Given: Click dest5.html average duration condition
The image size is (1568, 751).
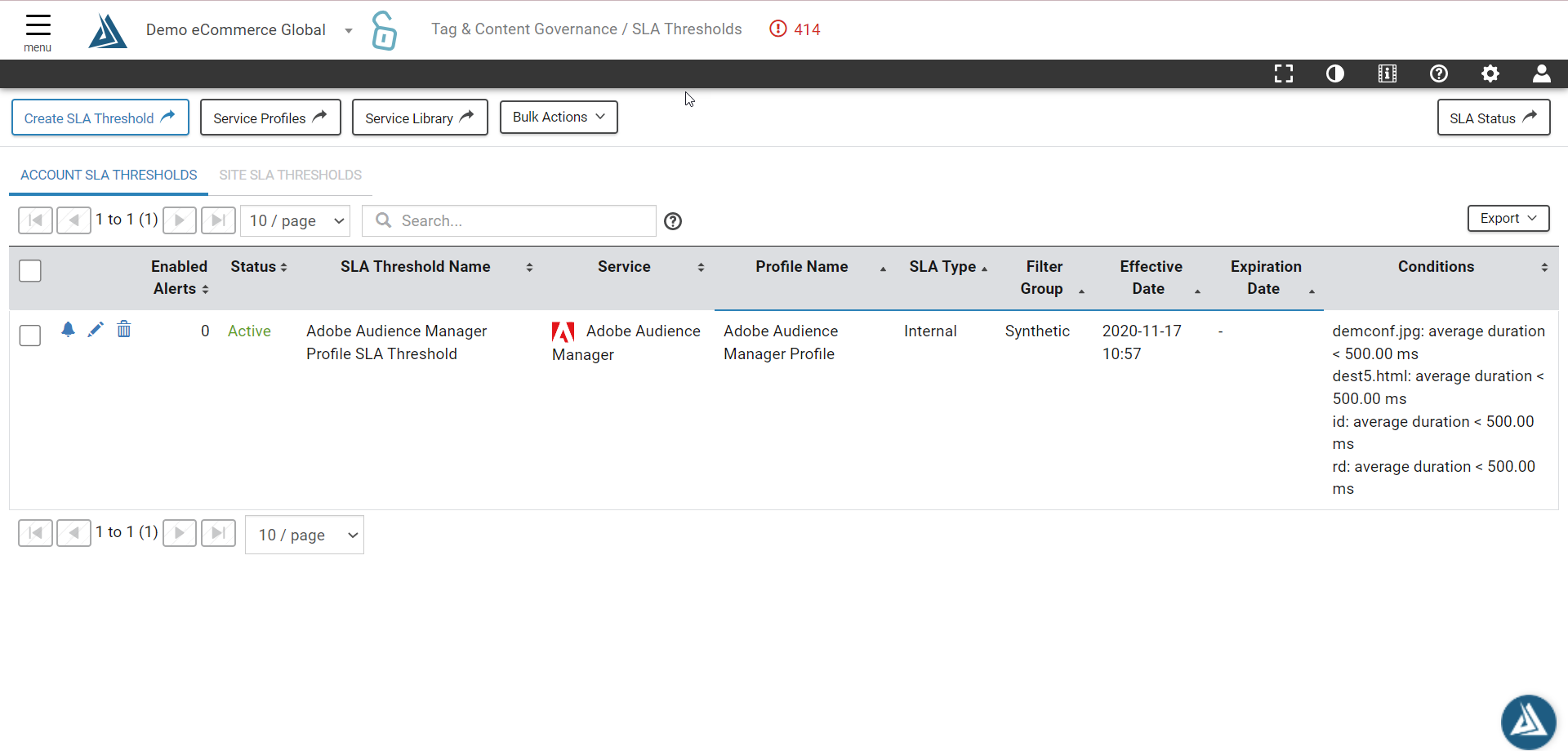Looking at the screenshot, I should tap(1438, 387).
